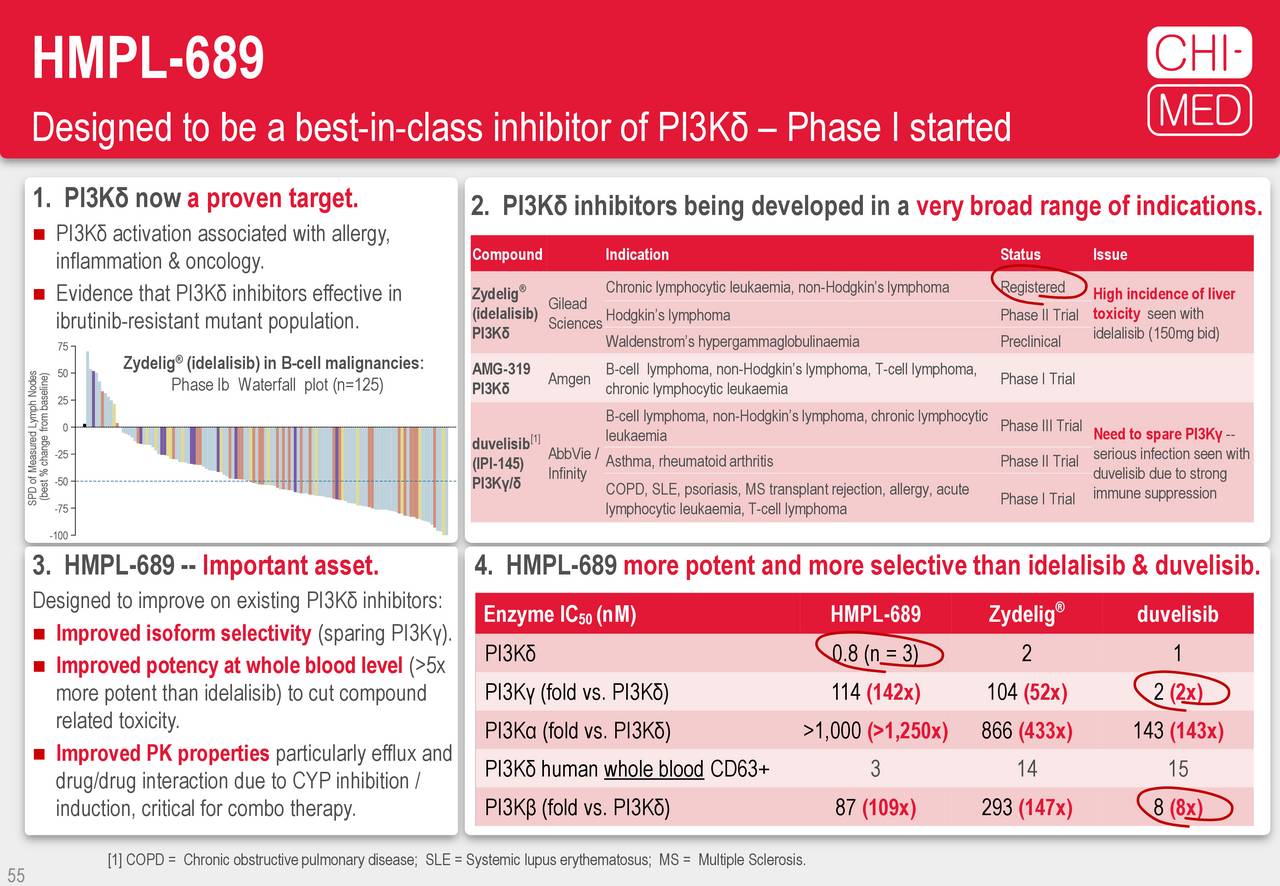1280x886 pixels.
Task: Click the 'AMG-319 PI3Kδ' compound cell
Action: (x=501, y=379)
